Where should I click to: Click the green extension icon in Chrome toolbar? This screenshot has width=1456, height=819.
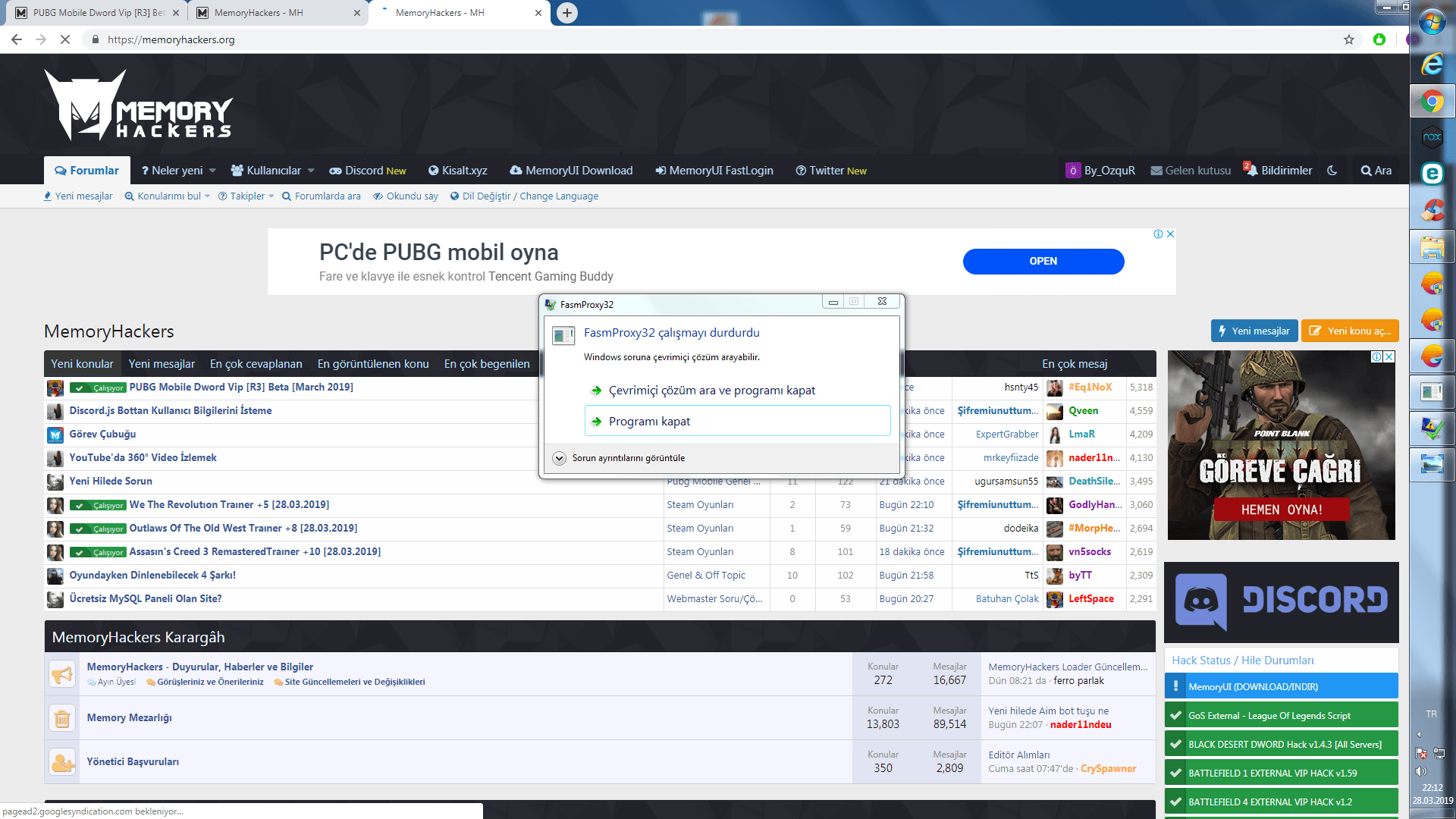1379,39
